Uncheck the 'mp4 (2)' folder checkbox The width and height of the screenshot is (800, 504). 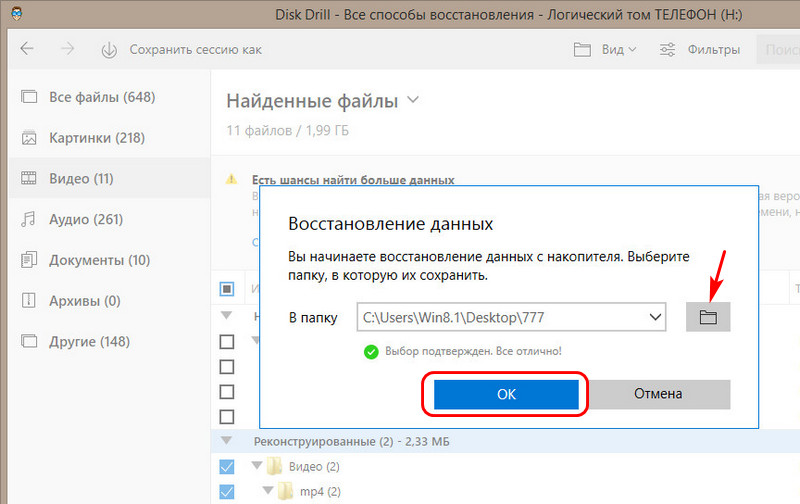[227, 491]
